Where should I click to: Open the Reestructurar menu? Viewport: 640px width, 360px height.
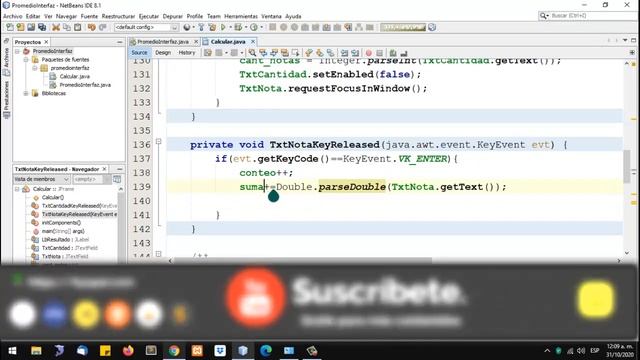[118, 16]
